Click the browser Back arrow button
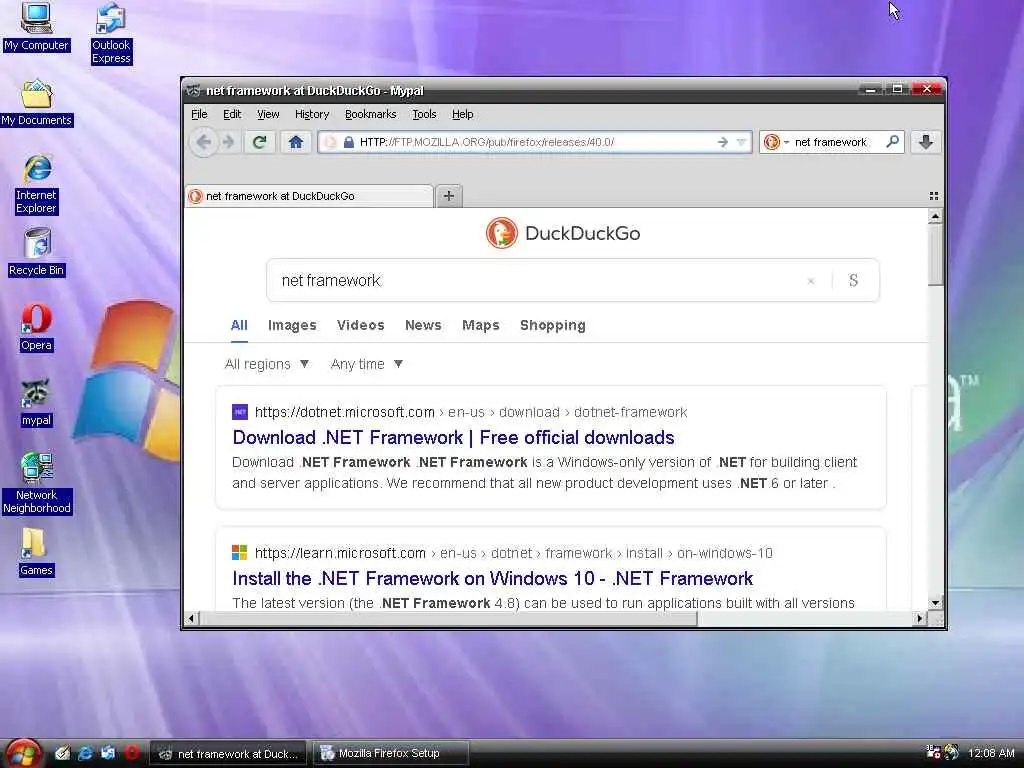Viewport: 1024px width, 768px height. coord(203,142)
